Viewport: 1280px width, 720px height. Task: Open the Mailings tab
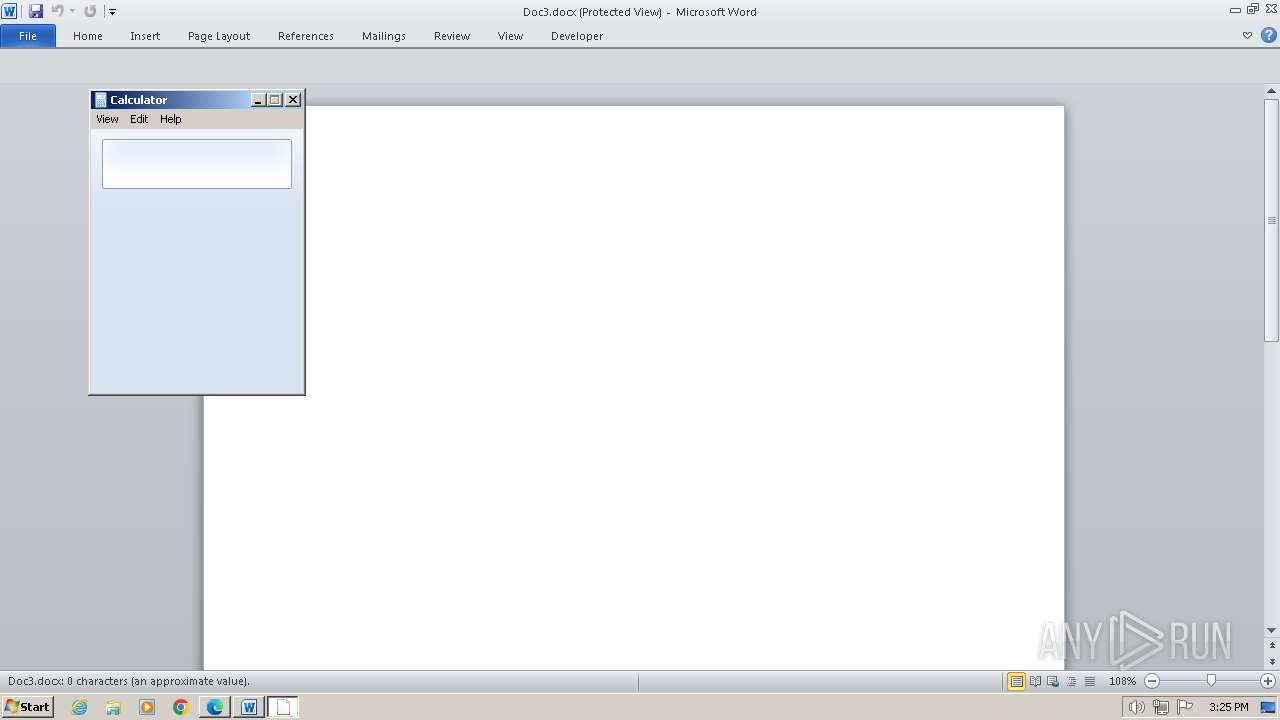click(384, 36)
